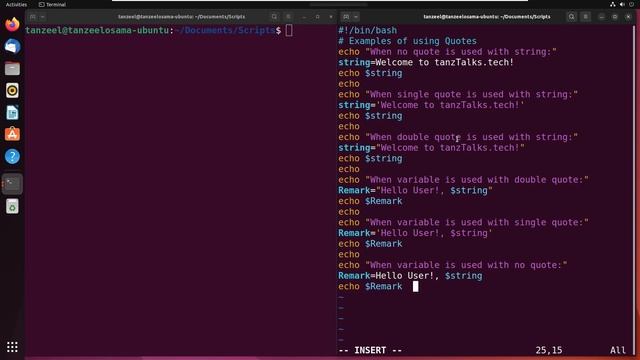Close the left terminal window

331,17
